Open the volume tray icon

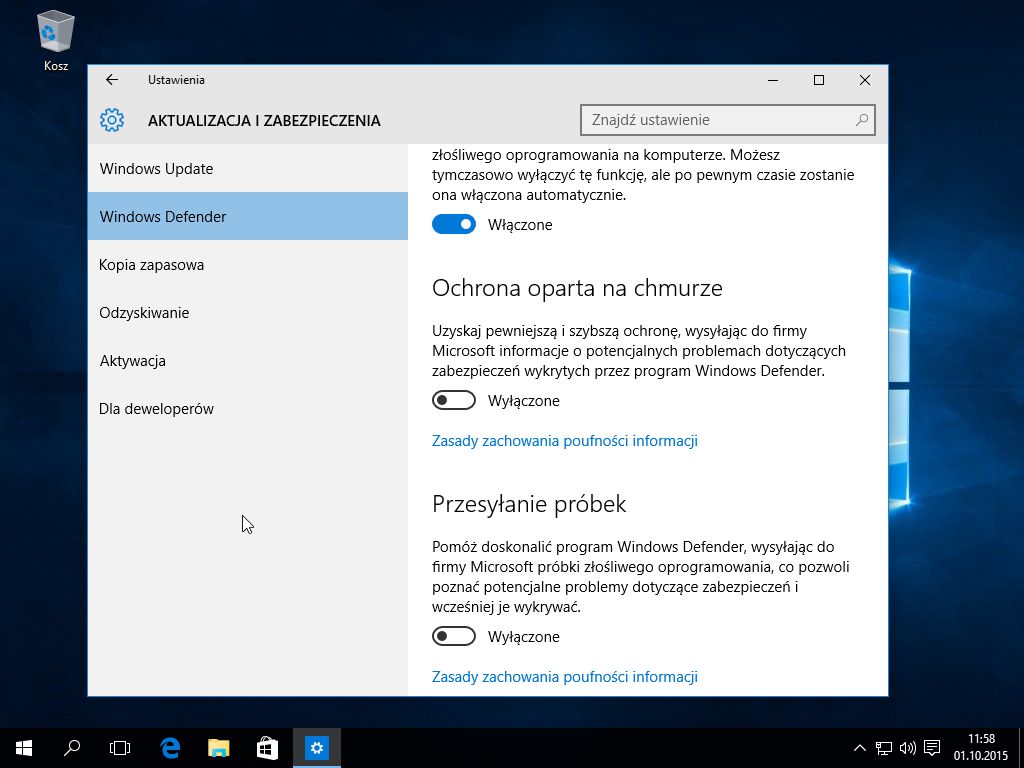tap(907, 748)
